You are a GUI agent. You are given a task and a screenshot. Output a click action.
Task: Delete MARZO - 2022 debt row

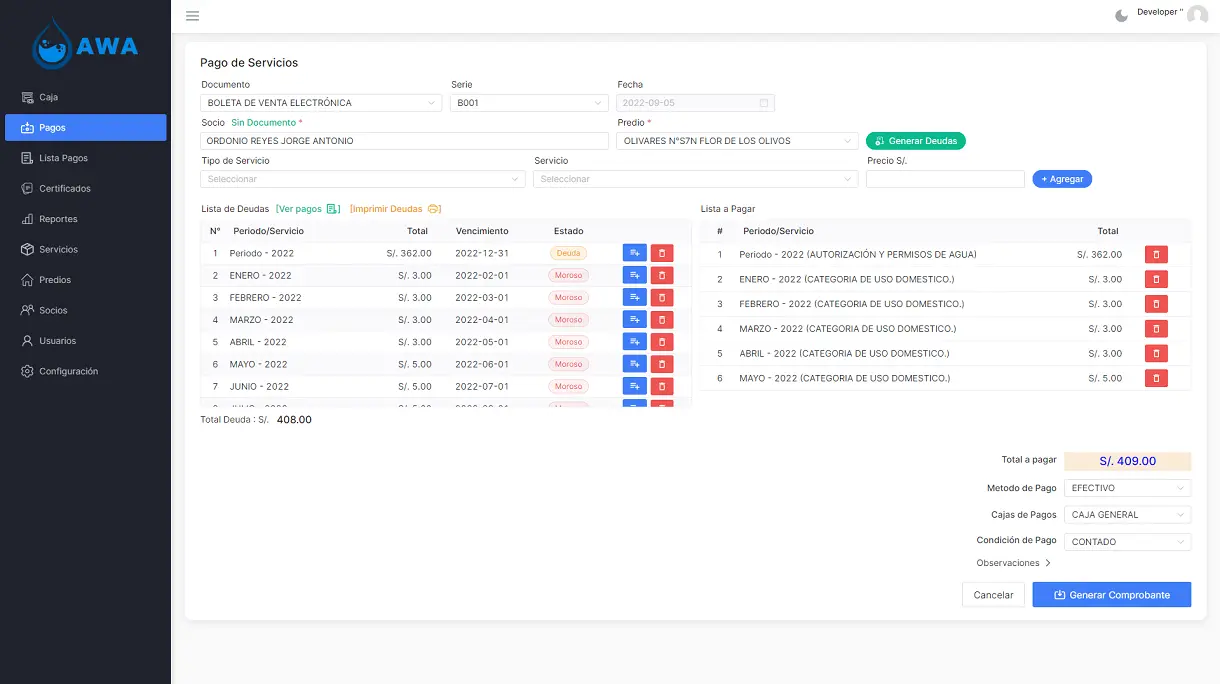(661, 320)
